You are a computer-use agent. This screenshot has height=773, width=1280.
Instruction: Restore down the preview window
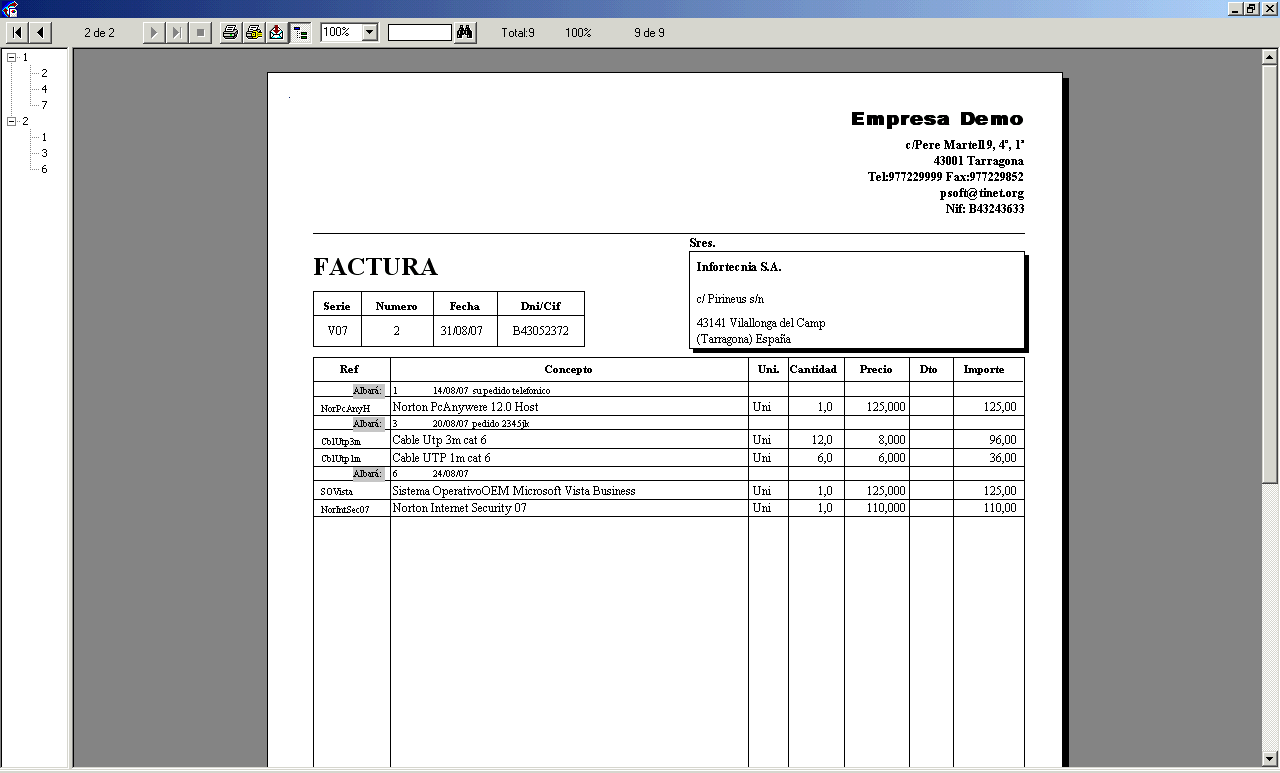(1250, 8)
